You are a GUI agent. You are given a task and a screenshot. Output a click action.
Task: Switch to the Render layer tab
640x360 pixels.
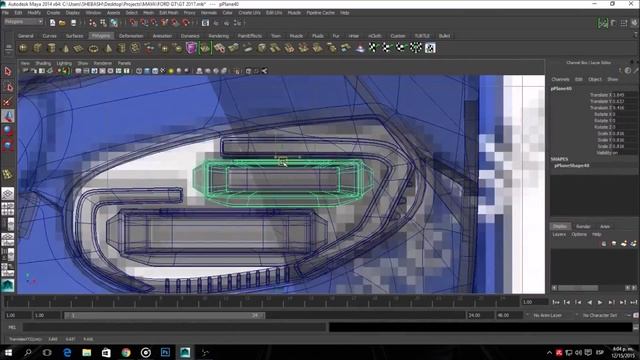583,227
